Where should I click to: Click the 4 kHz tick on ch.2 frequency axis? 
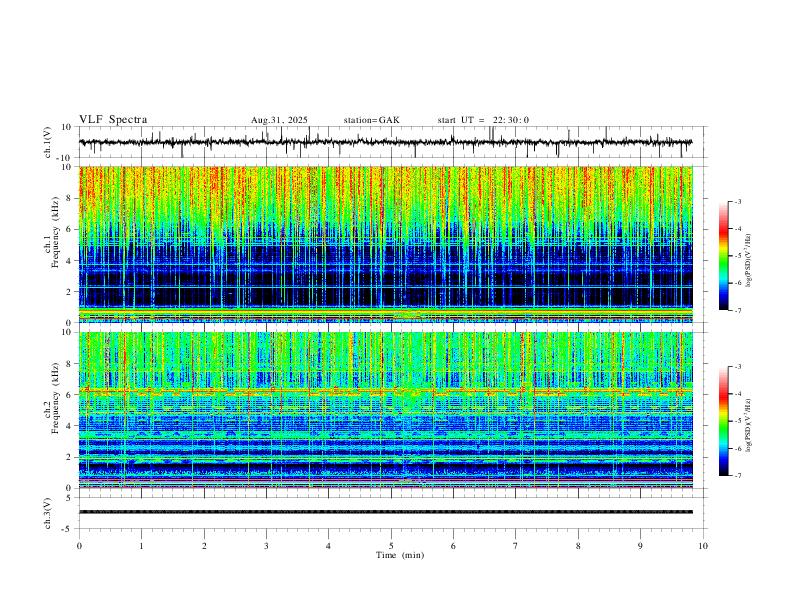70,426
